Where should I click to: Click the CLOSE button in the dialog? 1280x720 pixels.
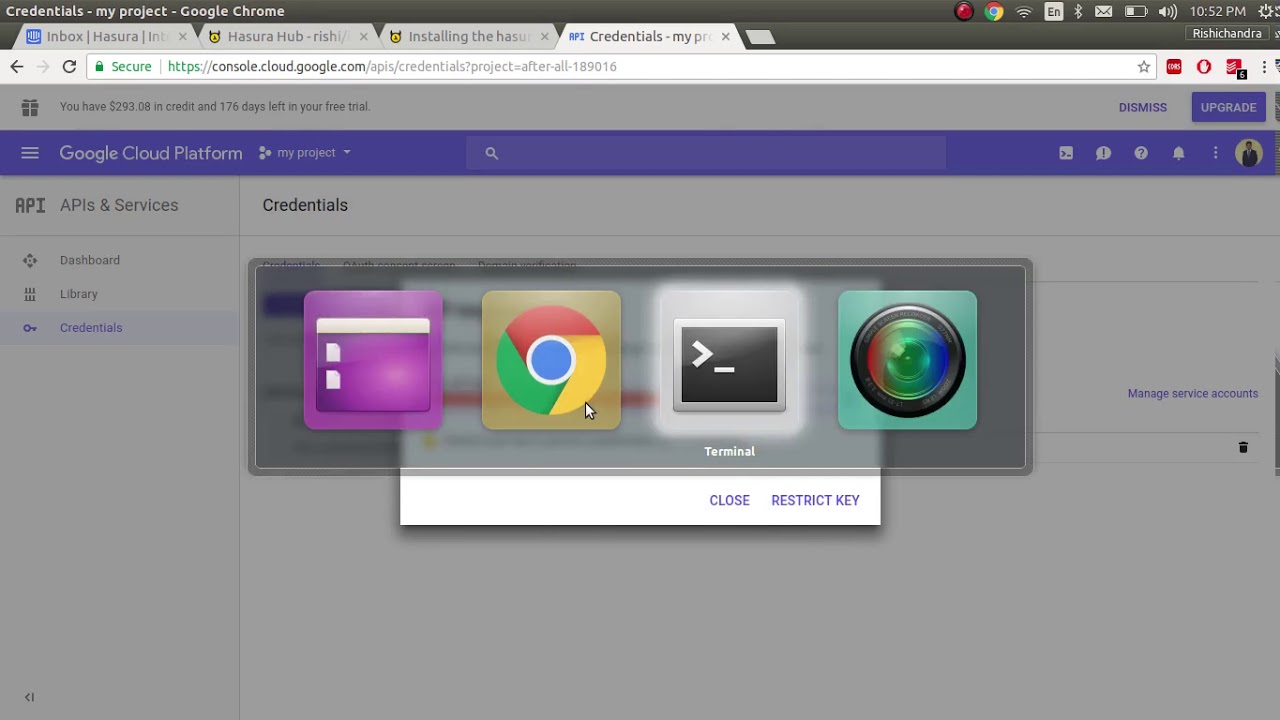729,500
